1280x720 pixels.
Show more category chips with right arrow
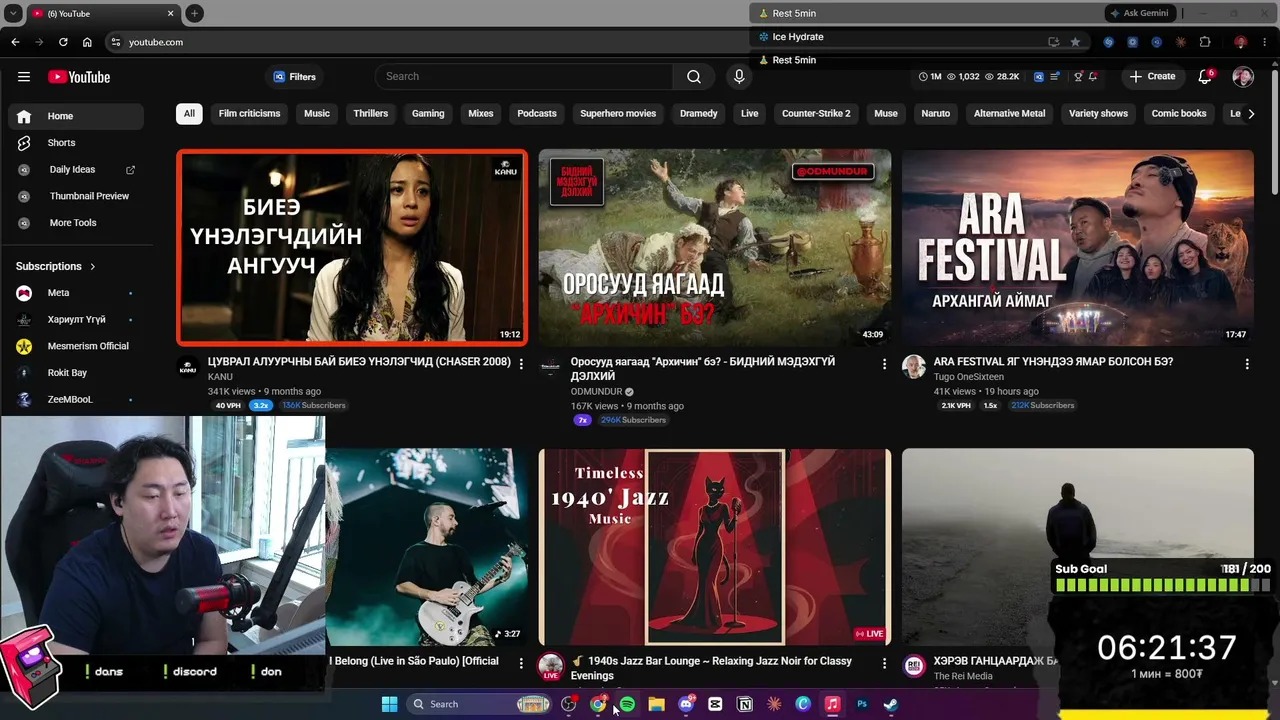click(1251, 114)
